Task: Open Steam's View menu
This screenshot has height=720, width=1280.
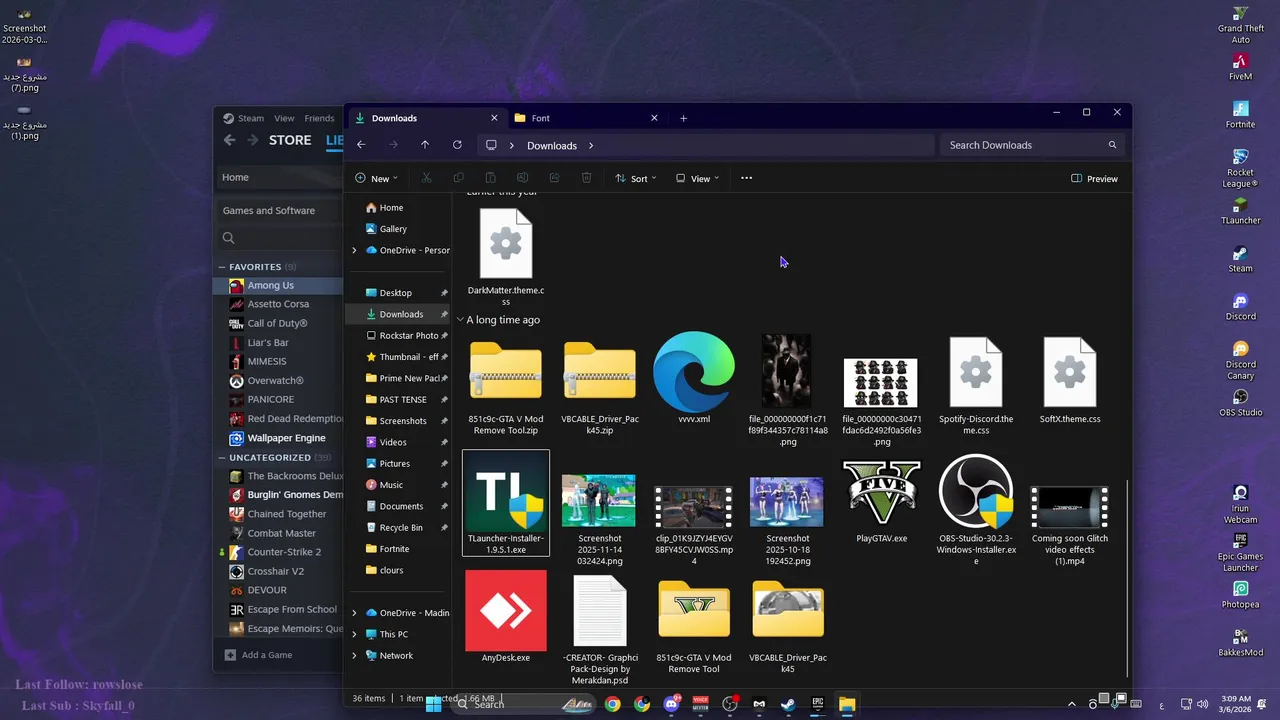Action: tap(284, 118)
